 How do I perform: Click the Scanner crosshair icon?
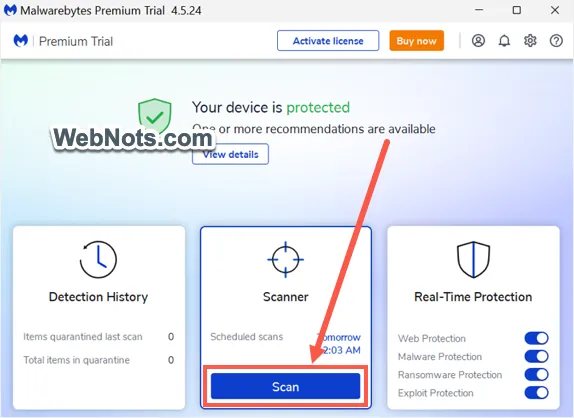click(x=286, y=260)
